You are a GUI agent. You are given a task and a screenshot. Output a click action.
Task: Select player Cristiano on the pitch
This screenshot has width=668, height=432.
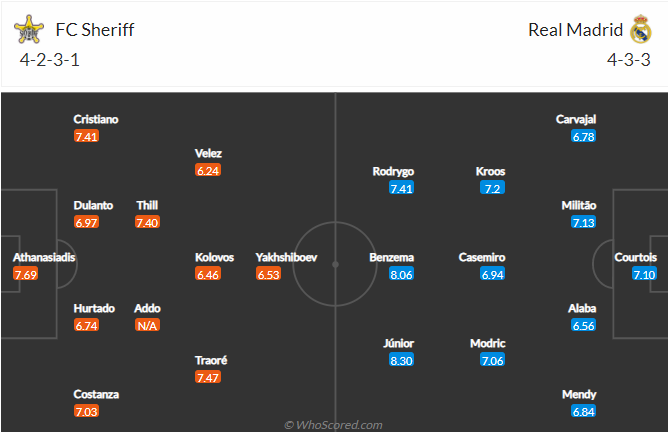coord(96,119)
